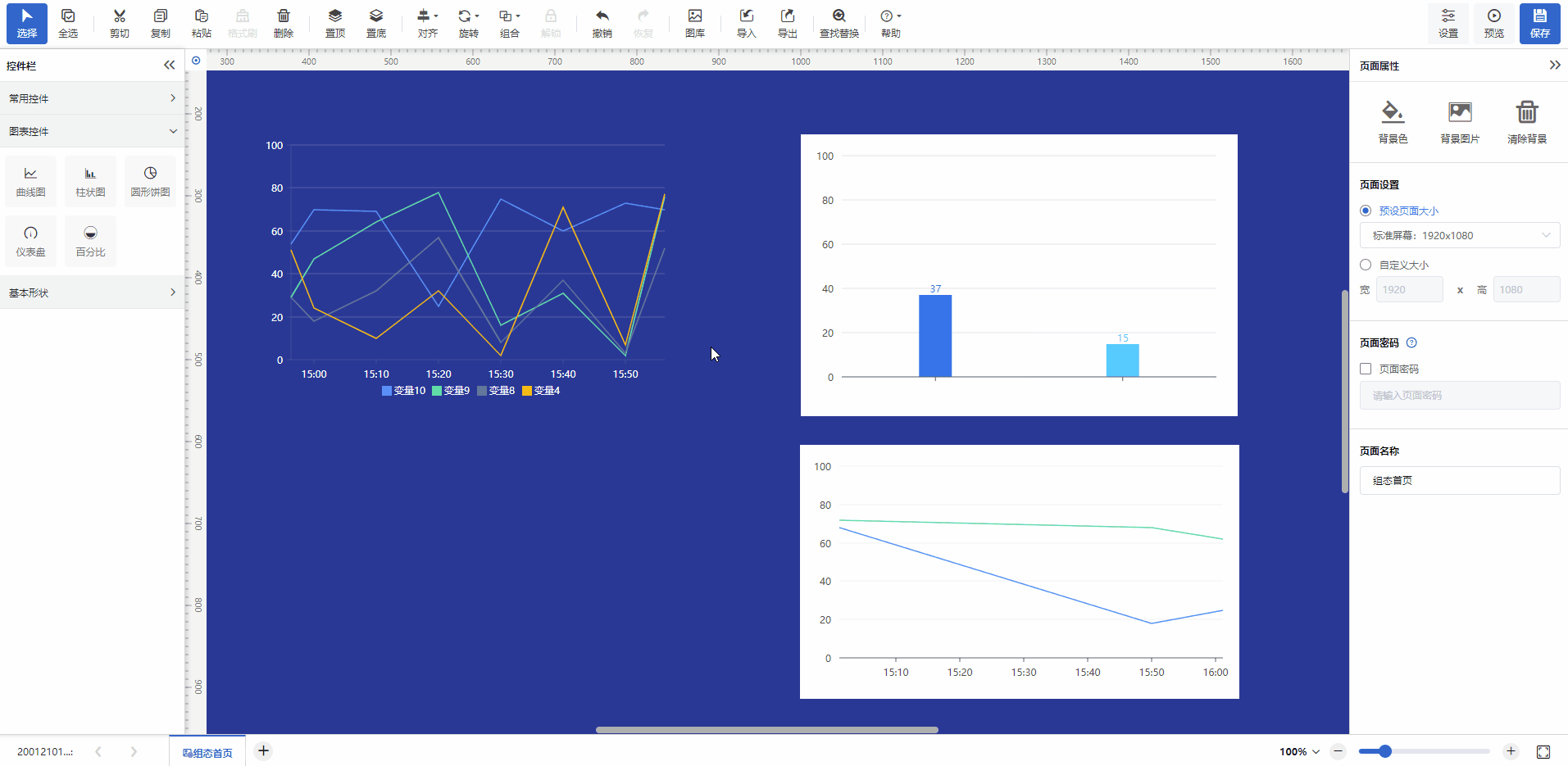Toggle 变量9 series in chart legend

tap(451, 391)
